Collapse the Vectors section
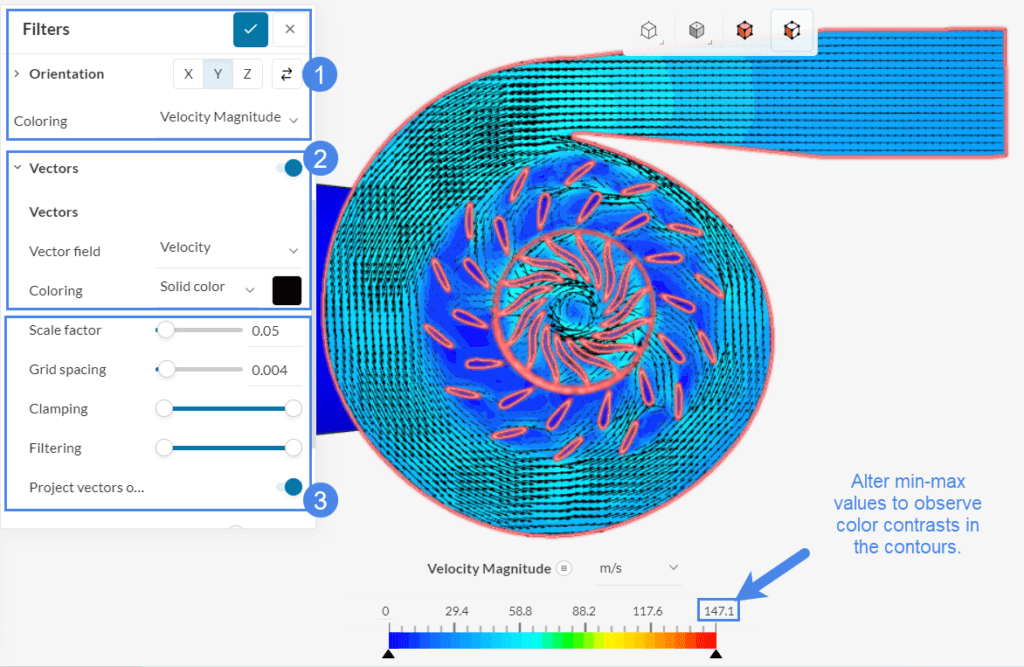 pyautogui.click(x=16, y=167)
